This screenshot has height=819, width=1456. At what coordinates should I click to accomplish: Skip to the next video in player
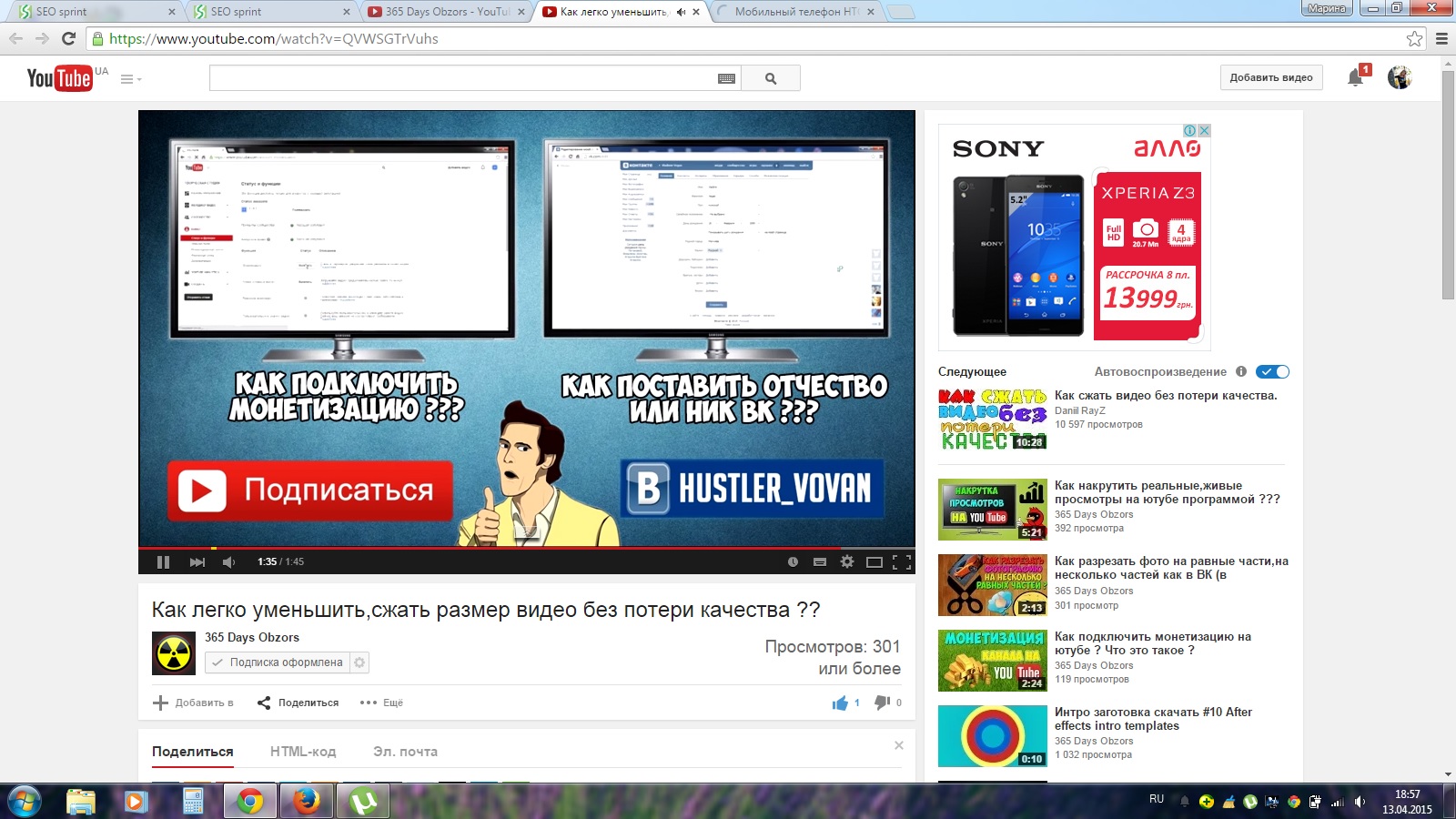[x=197, y=562]
